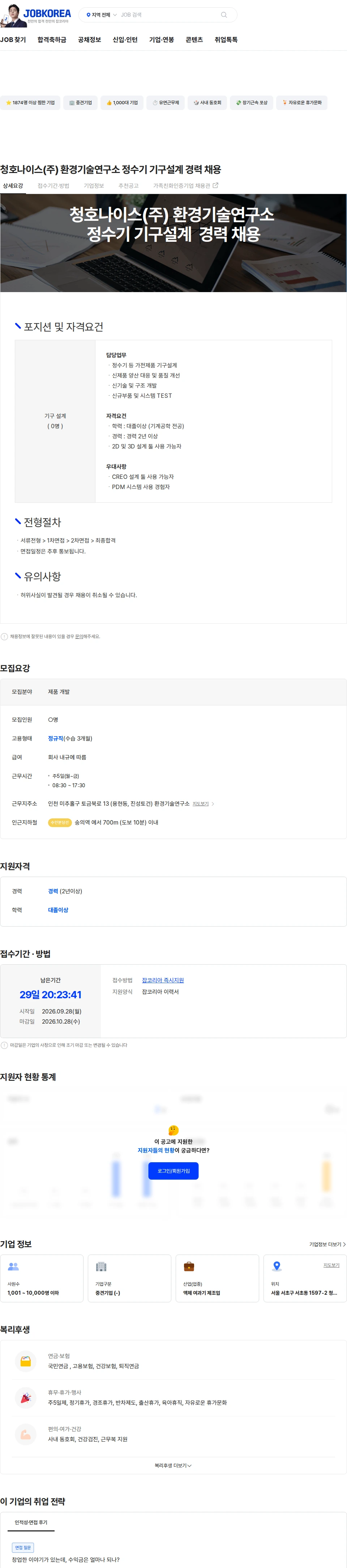The image size is (347, 1568).
Task: Click the magnifier search icon
Action: (224, 14)
